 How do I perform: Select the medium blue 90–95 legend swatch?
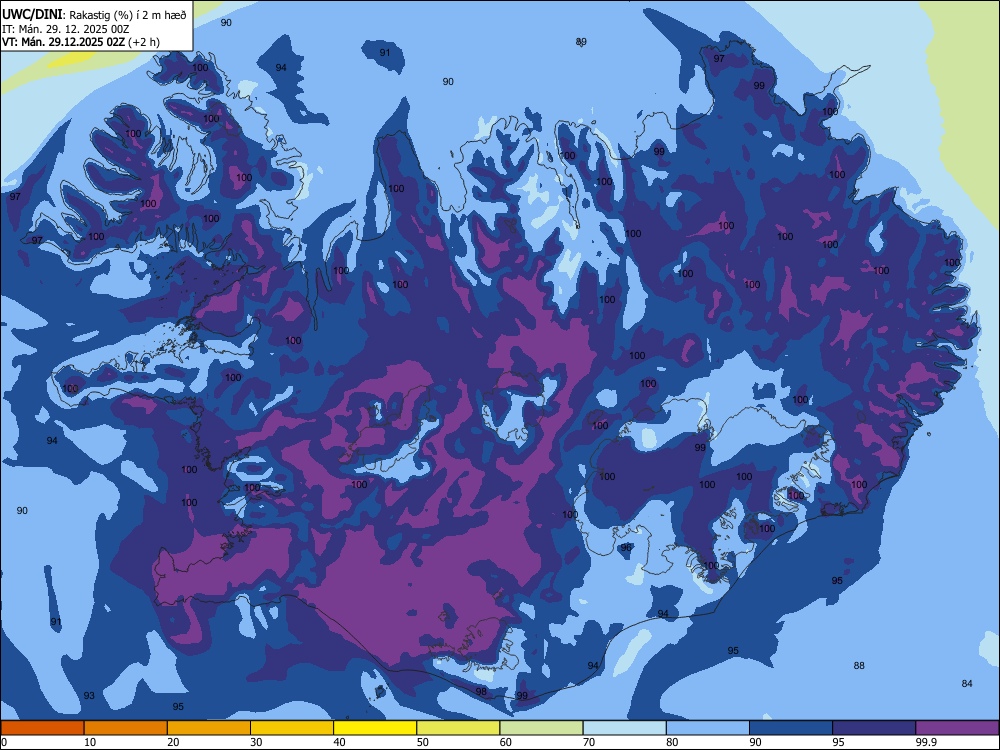click(791, 728)
